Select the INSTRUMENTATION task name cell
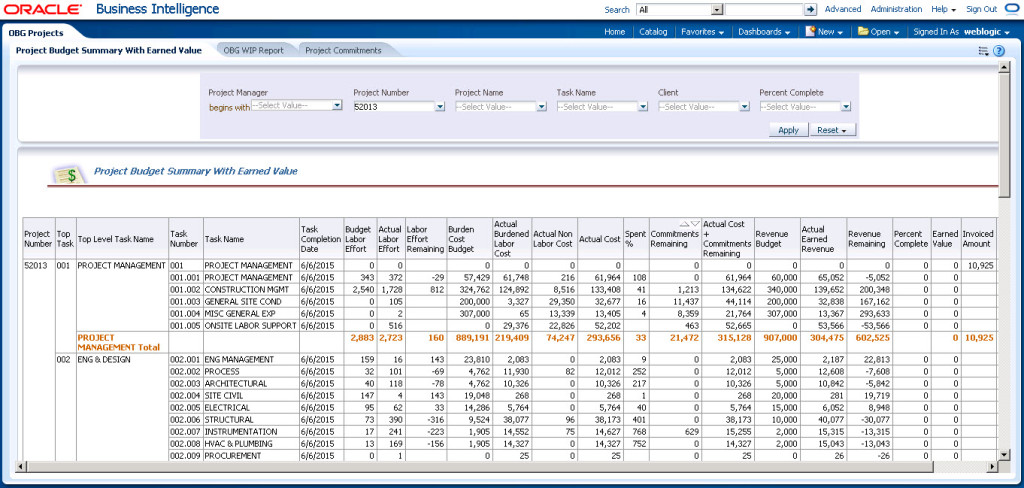Viewport: 1024px width, 488px height. (251, 432)
